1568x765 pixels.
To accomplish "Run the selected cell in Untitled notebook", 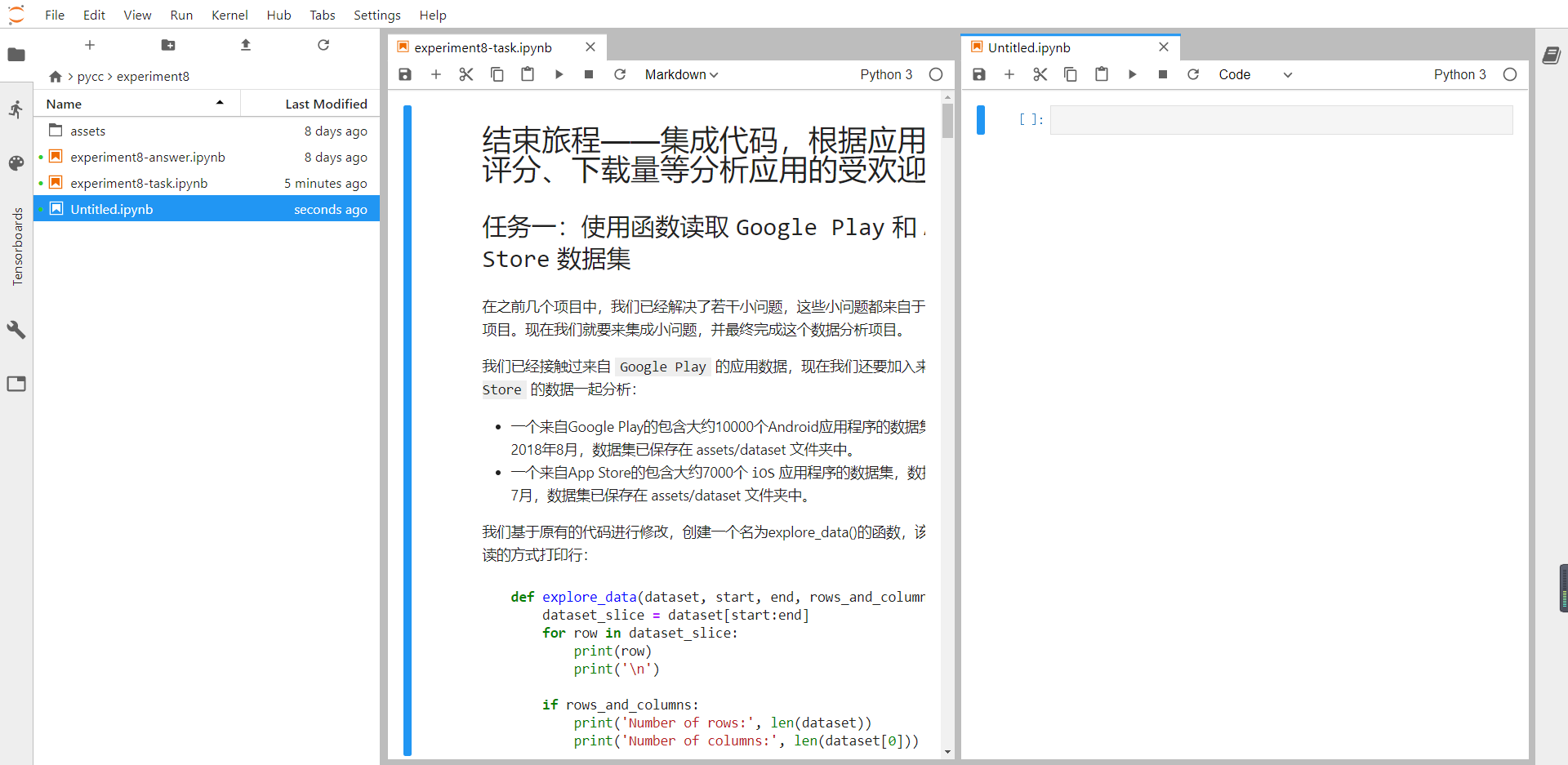I will (x=1132, y=74).
